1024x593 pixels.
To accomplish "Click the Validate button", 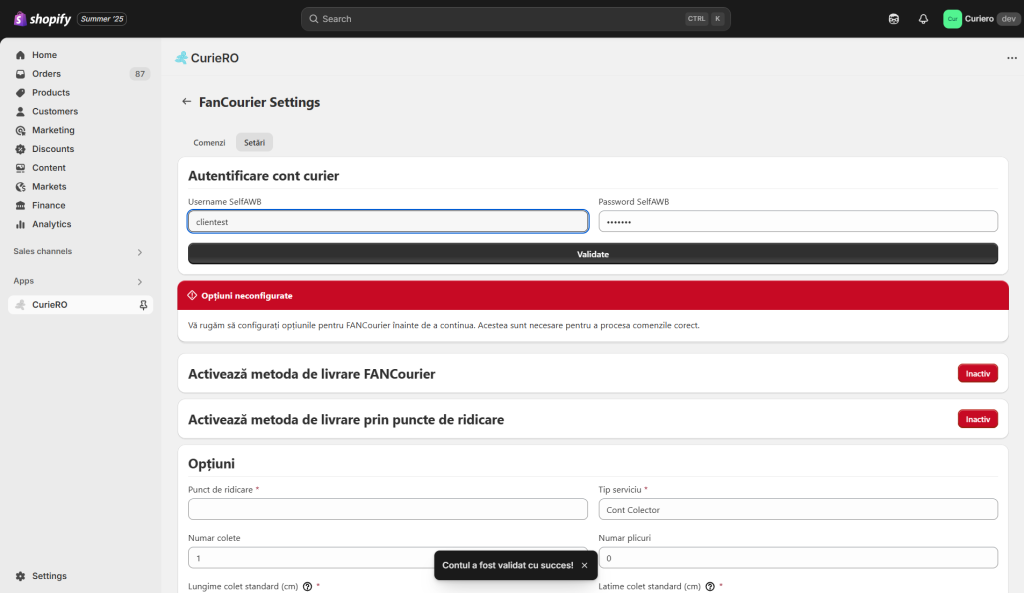I will (x=593, y=254).
